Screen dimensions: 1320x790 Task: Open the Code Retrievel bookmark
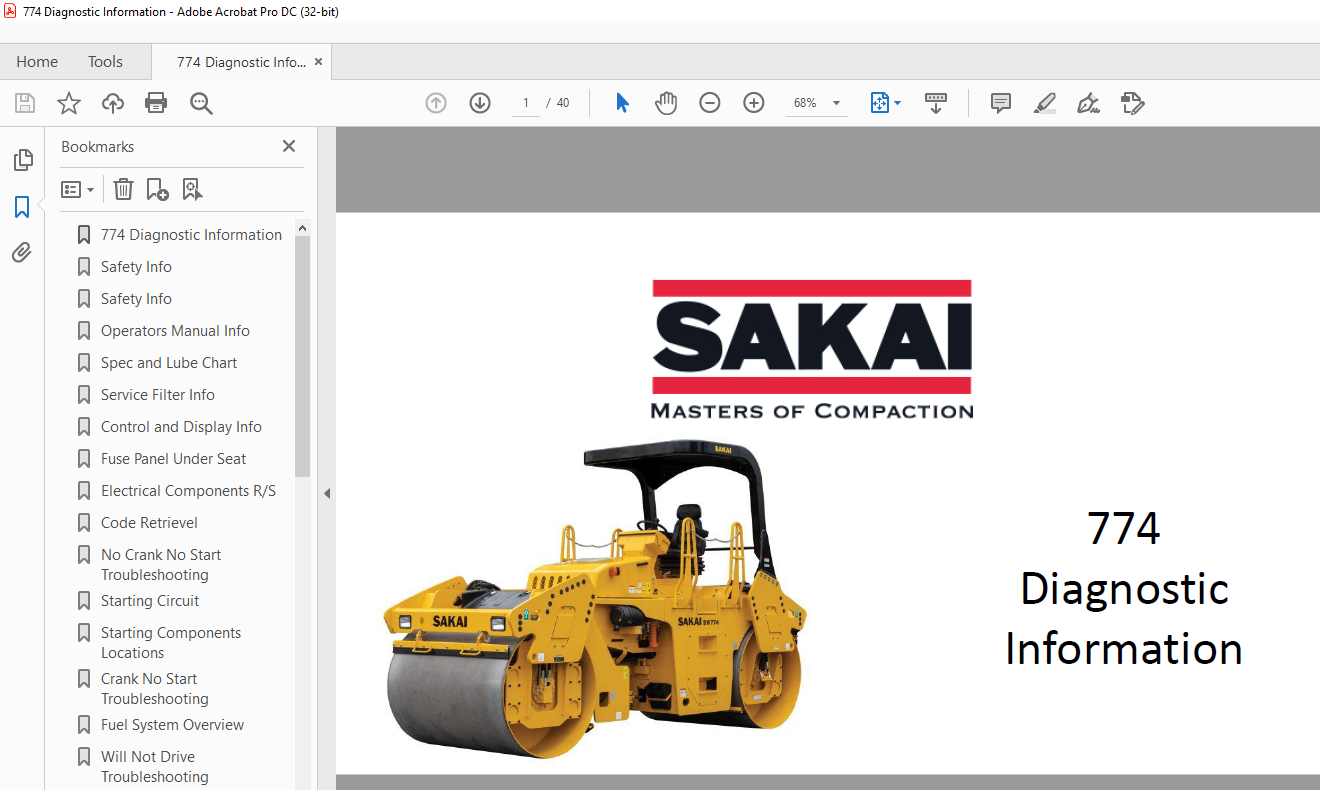coord(149,523)
